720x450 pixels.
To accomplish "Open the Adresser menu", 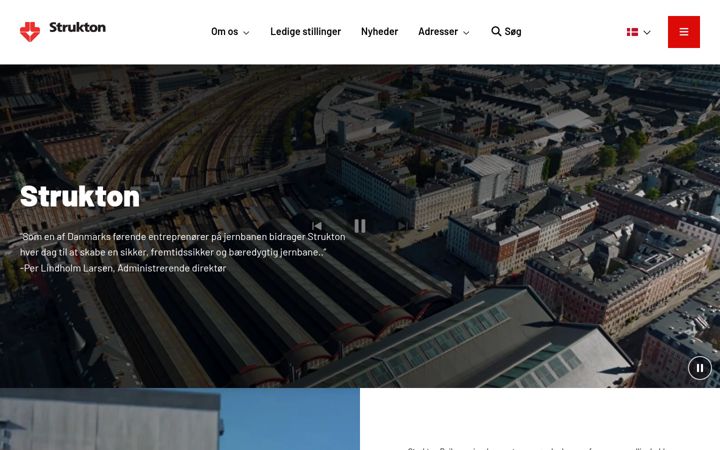I will coord(438,32).
